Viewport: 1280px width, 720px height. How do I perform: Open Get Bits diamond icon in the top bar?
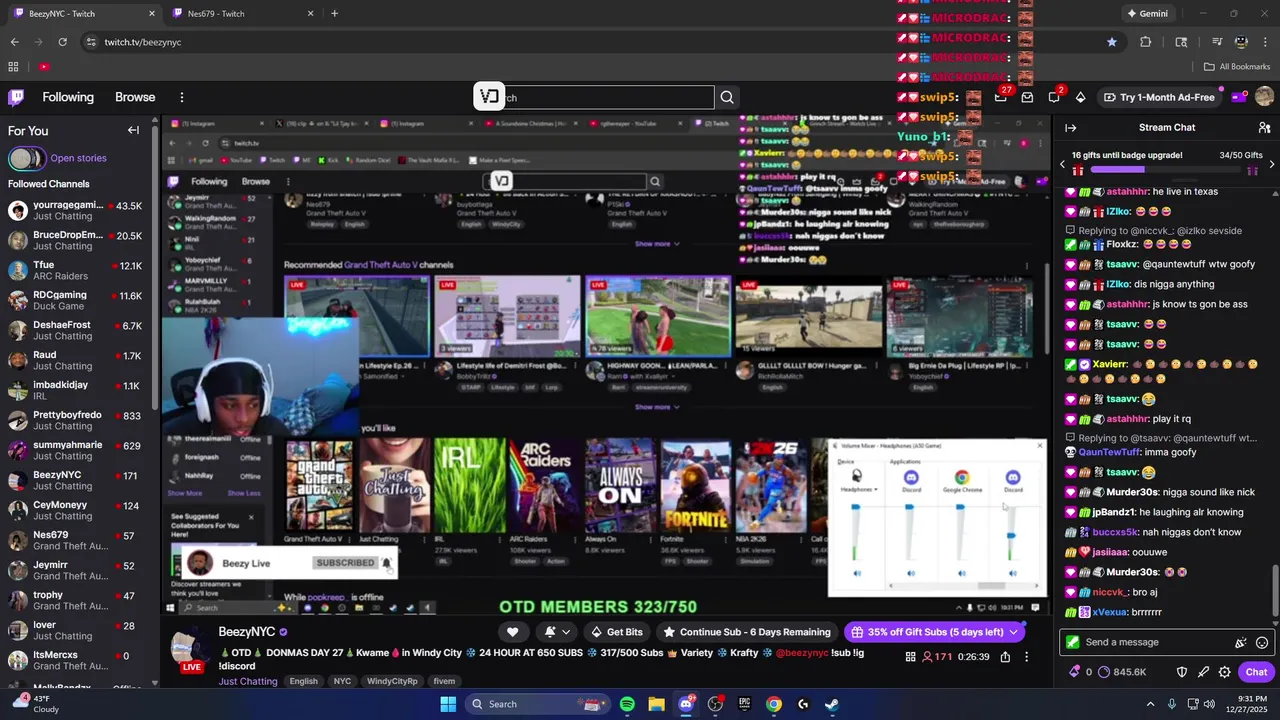coord(1080,97)
